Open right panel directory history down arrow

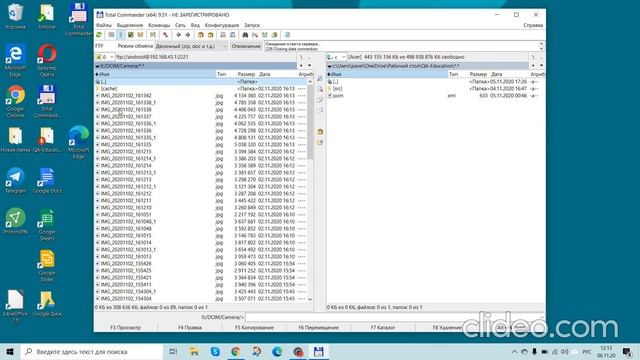pyautogui.click(x=542, y=66)
